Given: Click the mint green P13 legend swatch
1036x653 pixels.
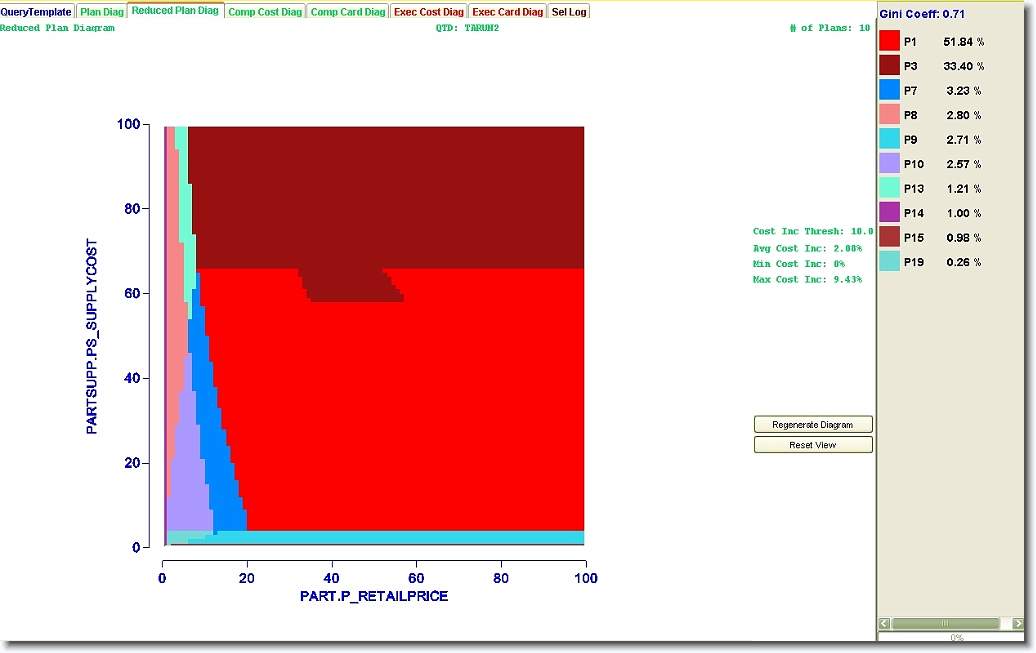Looking at the screenshot, I should pos(889,188).
